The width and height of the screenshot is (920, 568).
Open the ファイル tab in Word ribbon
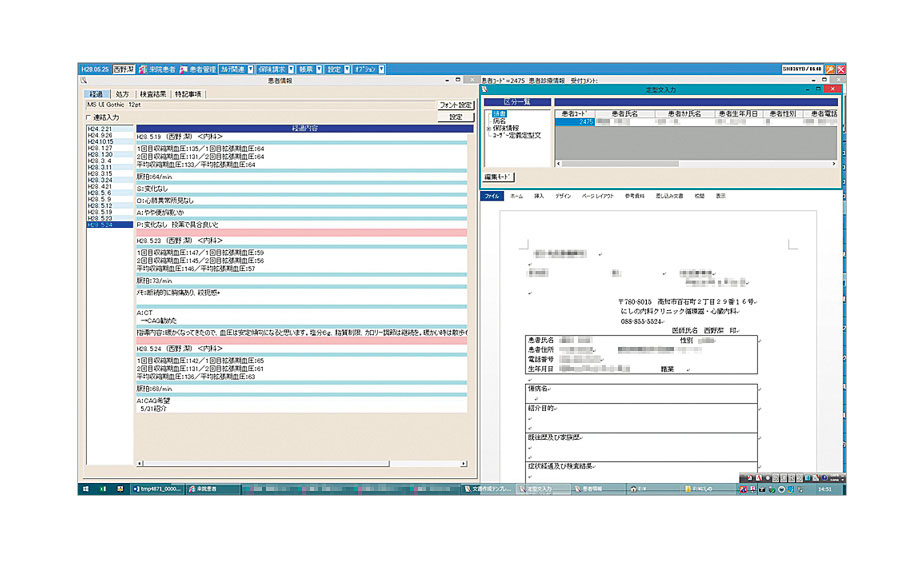point(491,196)
